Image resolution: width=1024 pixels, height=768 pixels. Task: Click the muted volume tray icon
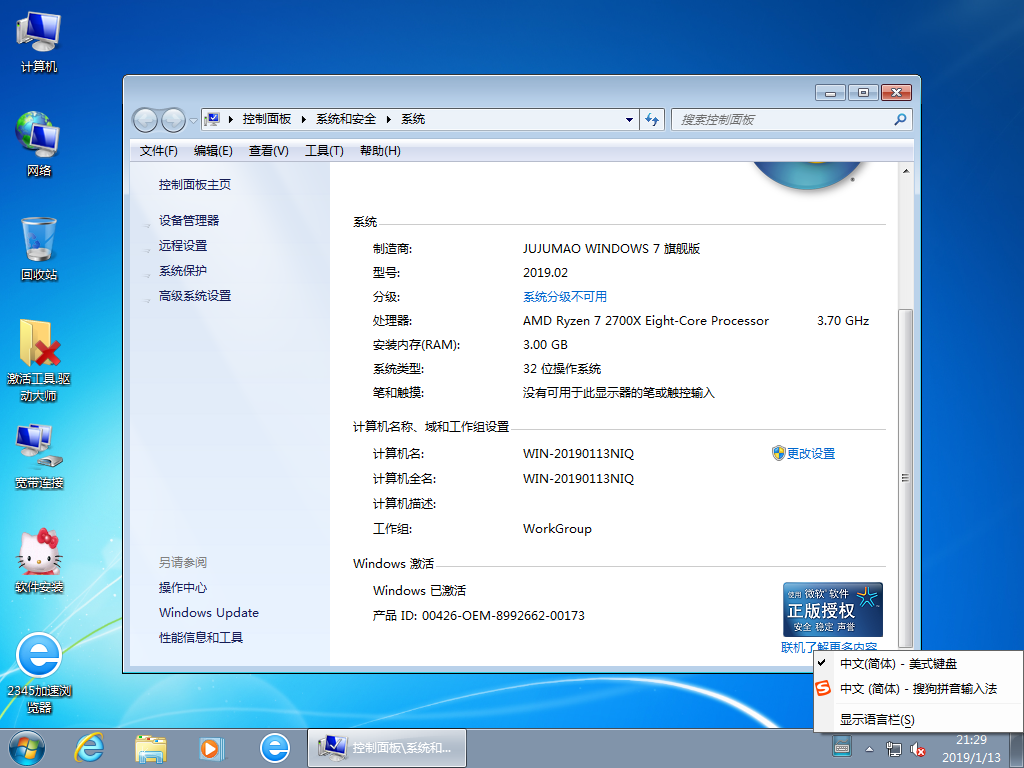point(918,748)
